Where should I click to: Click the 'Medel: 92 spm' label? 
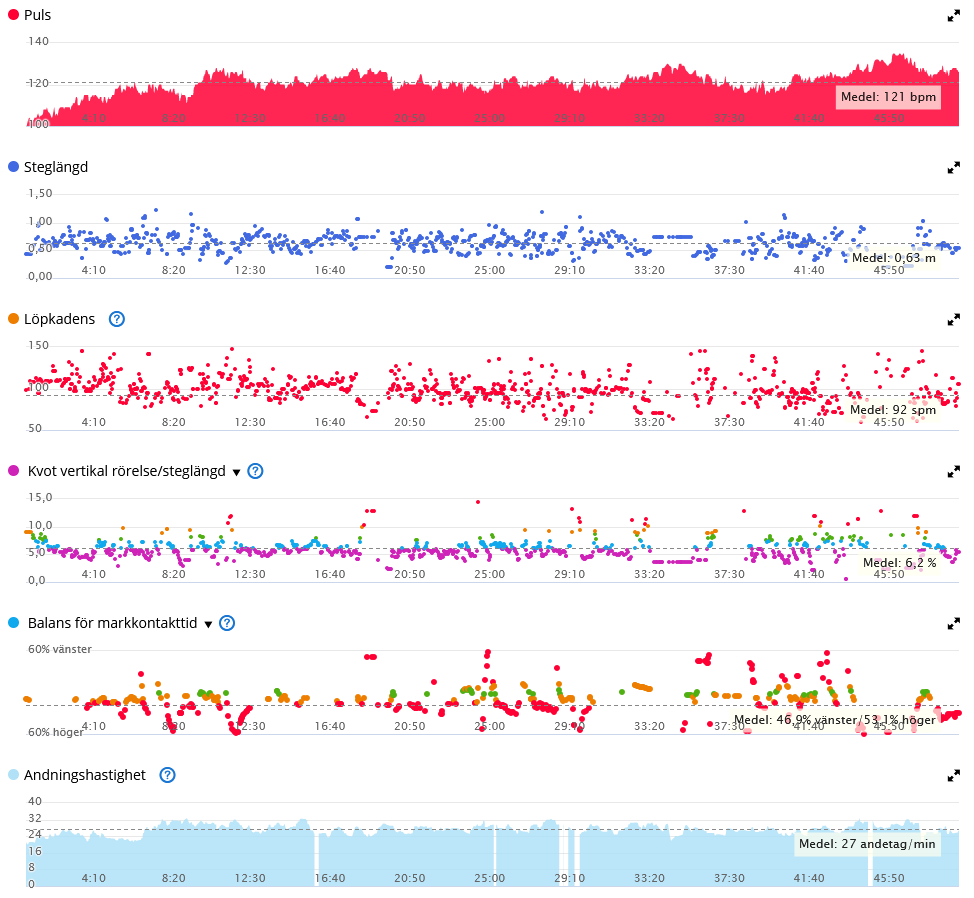(x=893, y=410)
